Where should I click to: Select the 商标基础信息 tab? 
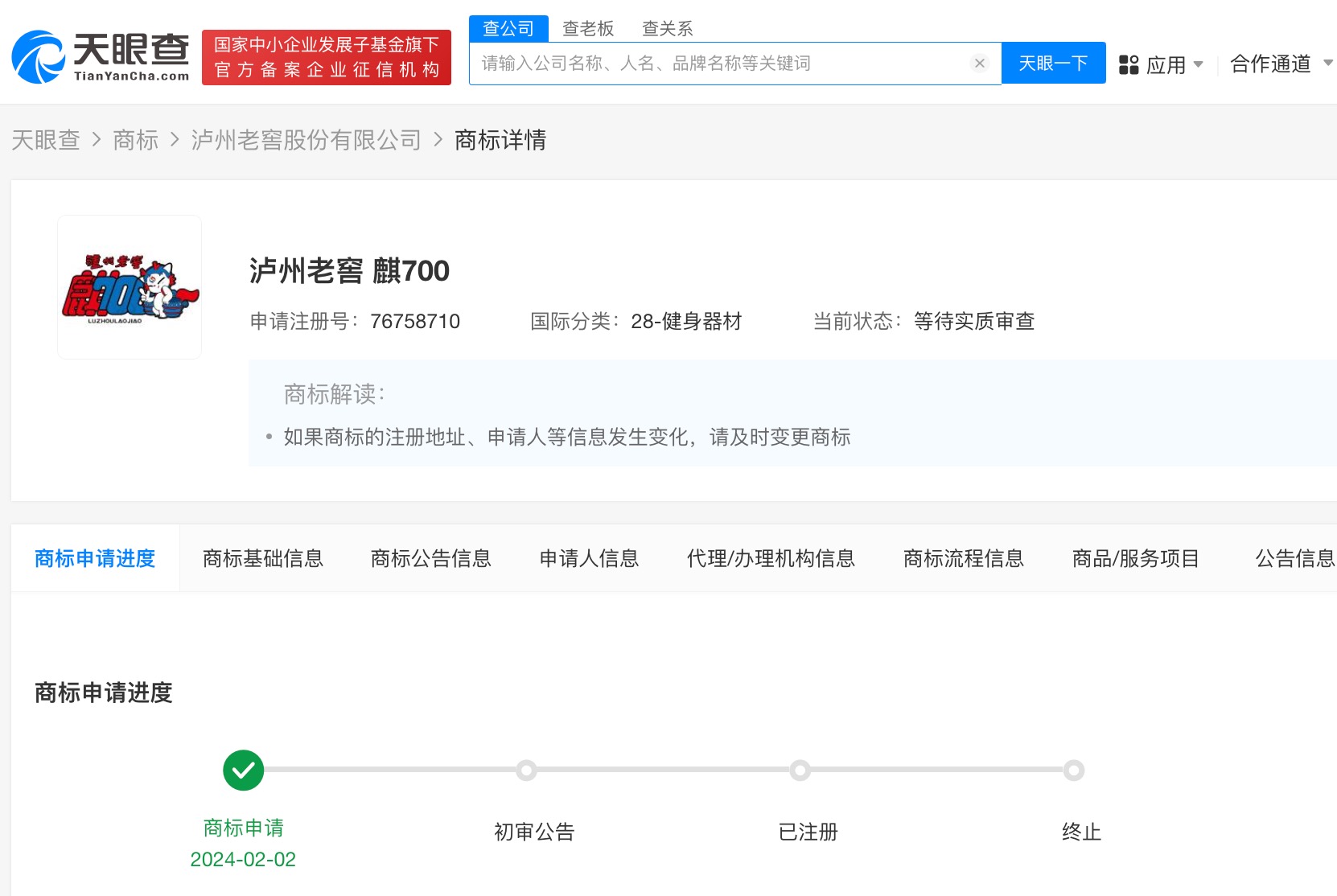(263, 558)
